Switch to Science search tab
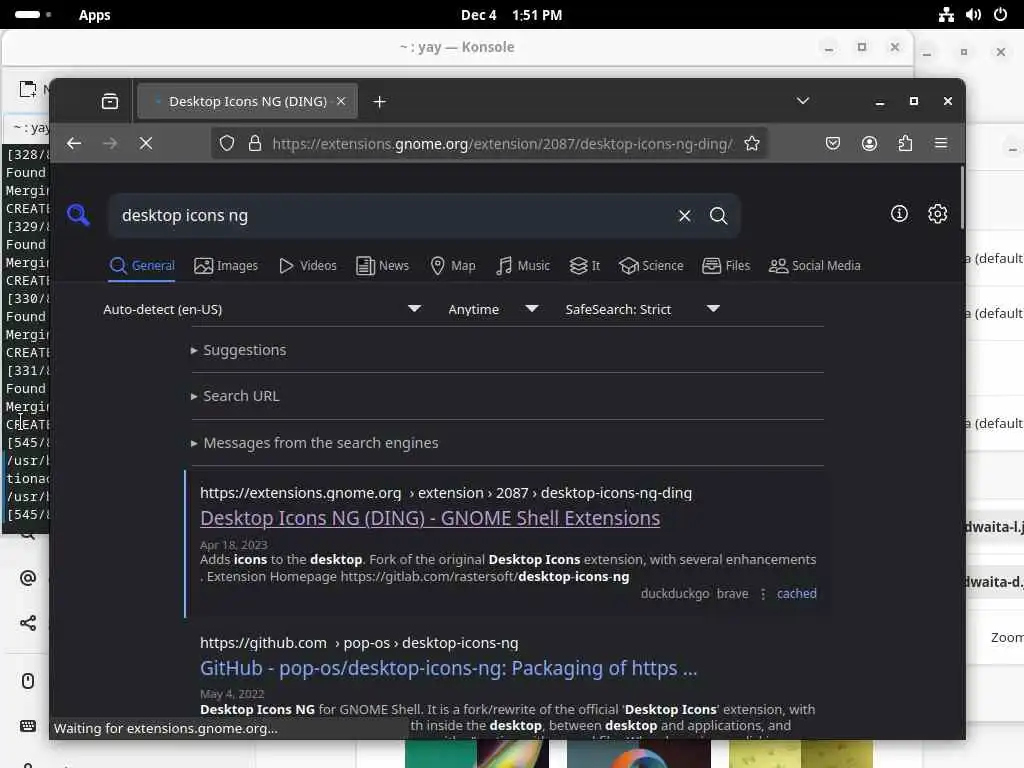 pos(651,266)
